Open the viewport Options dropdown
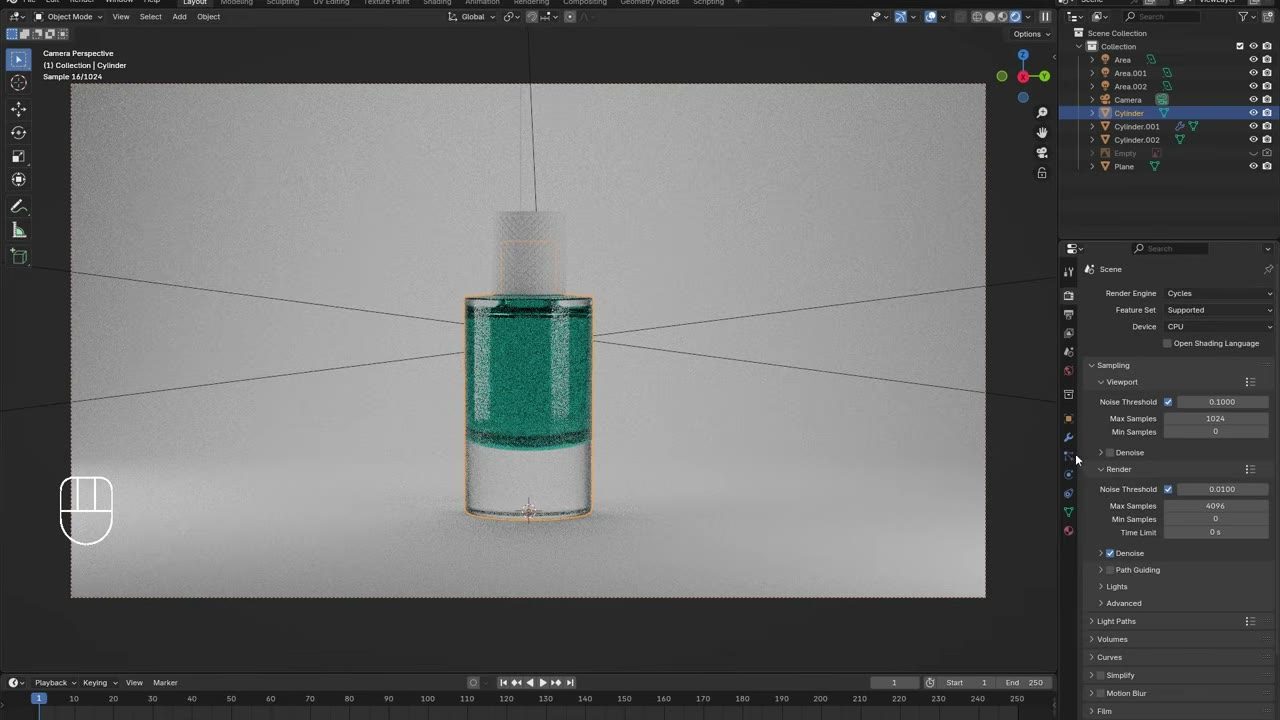 [x=1031, y=34]
